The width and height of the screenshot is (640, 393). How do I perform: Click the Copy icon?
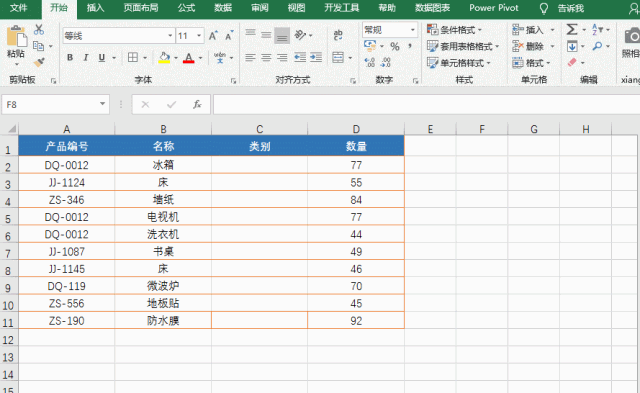[39, 46]
